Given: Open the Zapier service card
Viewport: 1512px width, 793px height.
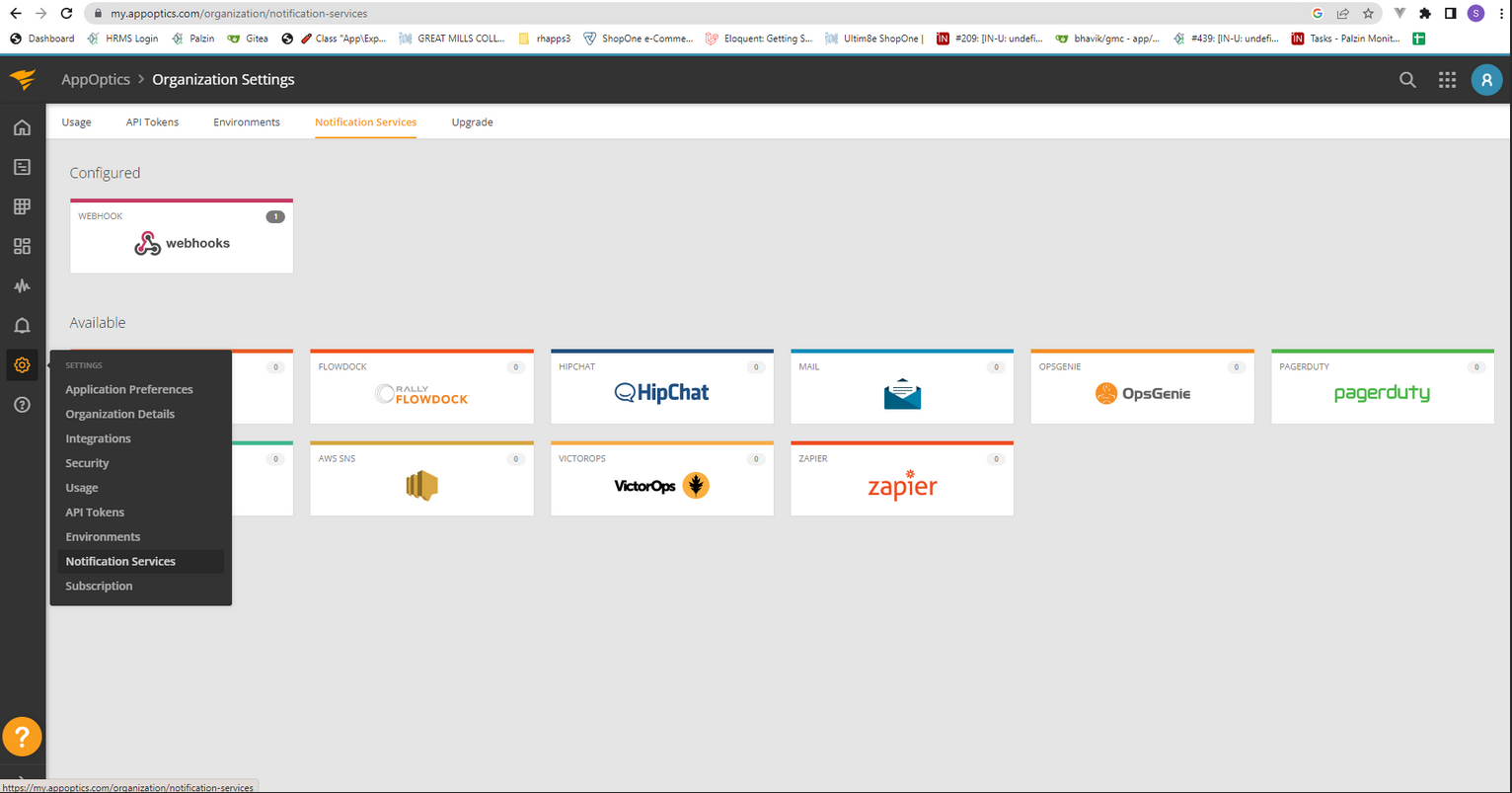Looking at the screenshot, I should [902, 479].
